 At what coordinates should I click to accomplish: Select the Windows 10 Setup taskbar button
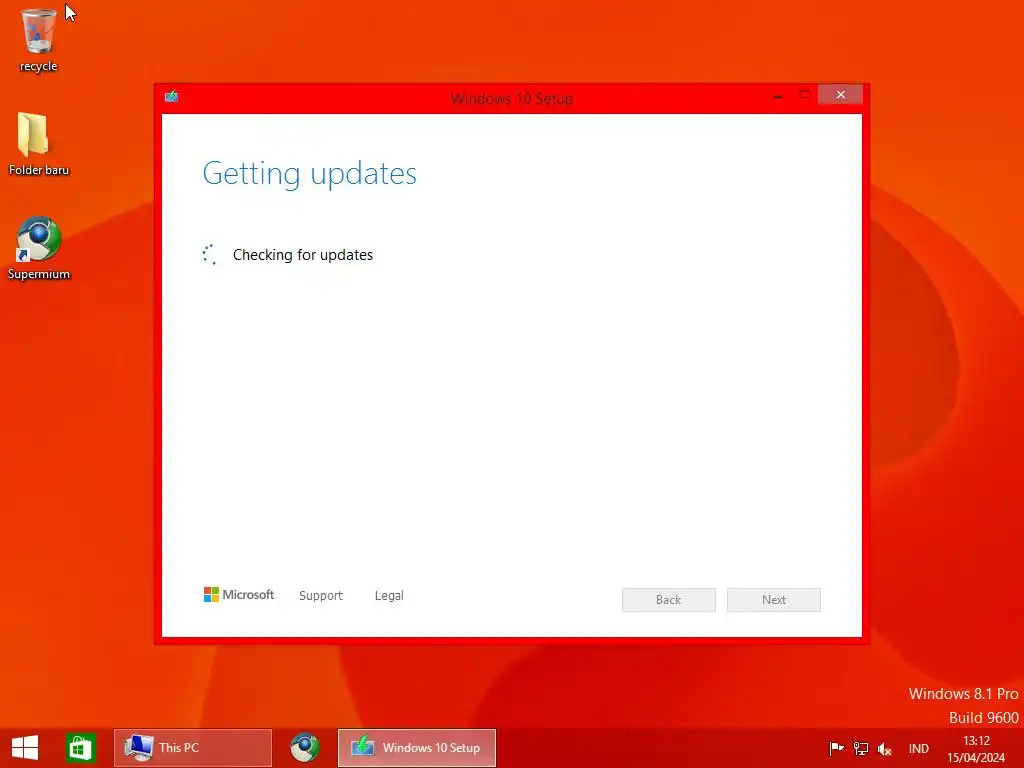pos(417,748)
